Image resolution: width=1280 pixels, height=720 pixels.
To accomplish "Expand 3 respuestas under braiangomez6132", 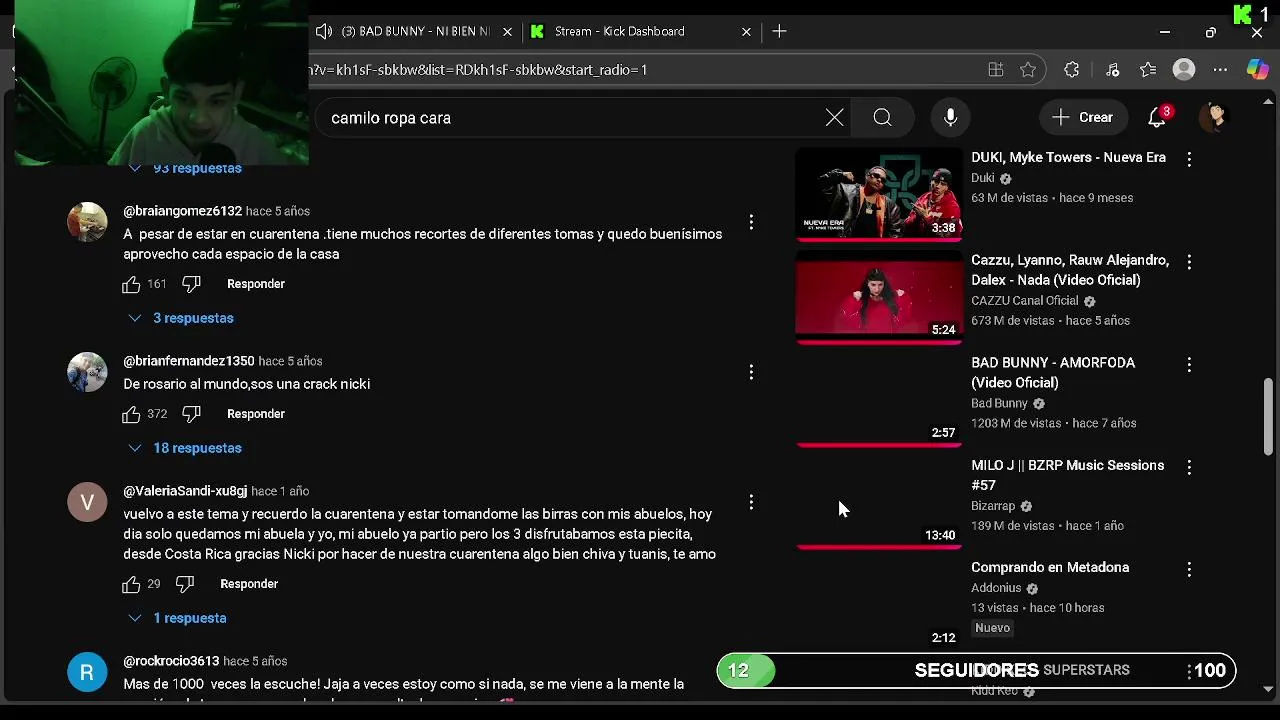I will click(181, 318).
